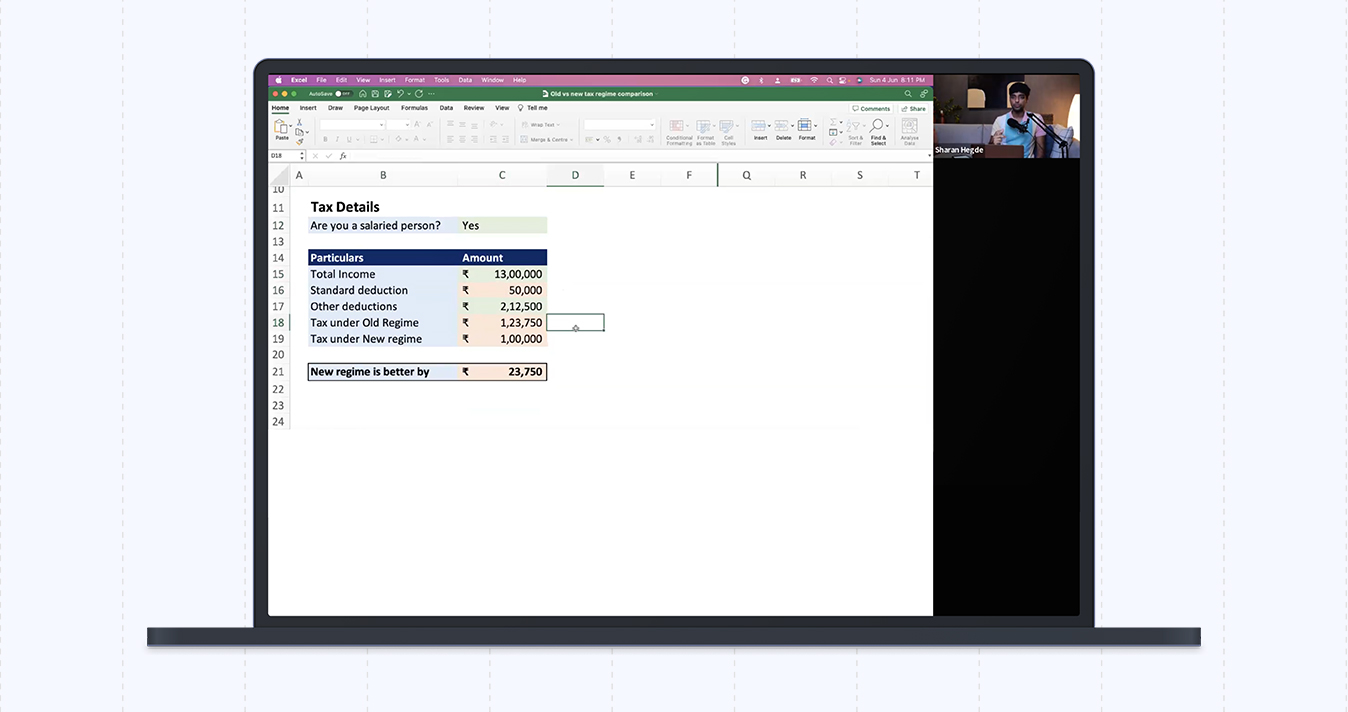Expand the AutoSum dropdown arrow
Viewport: 1348px width, 712px height.
pos(842,122)
